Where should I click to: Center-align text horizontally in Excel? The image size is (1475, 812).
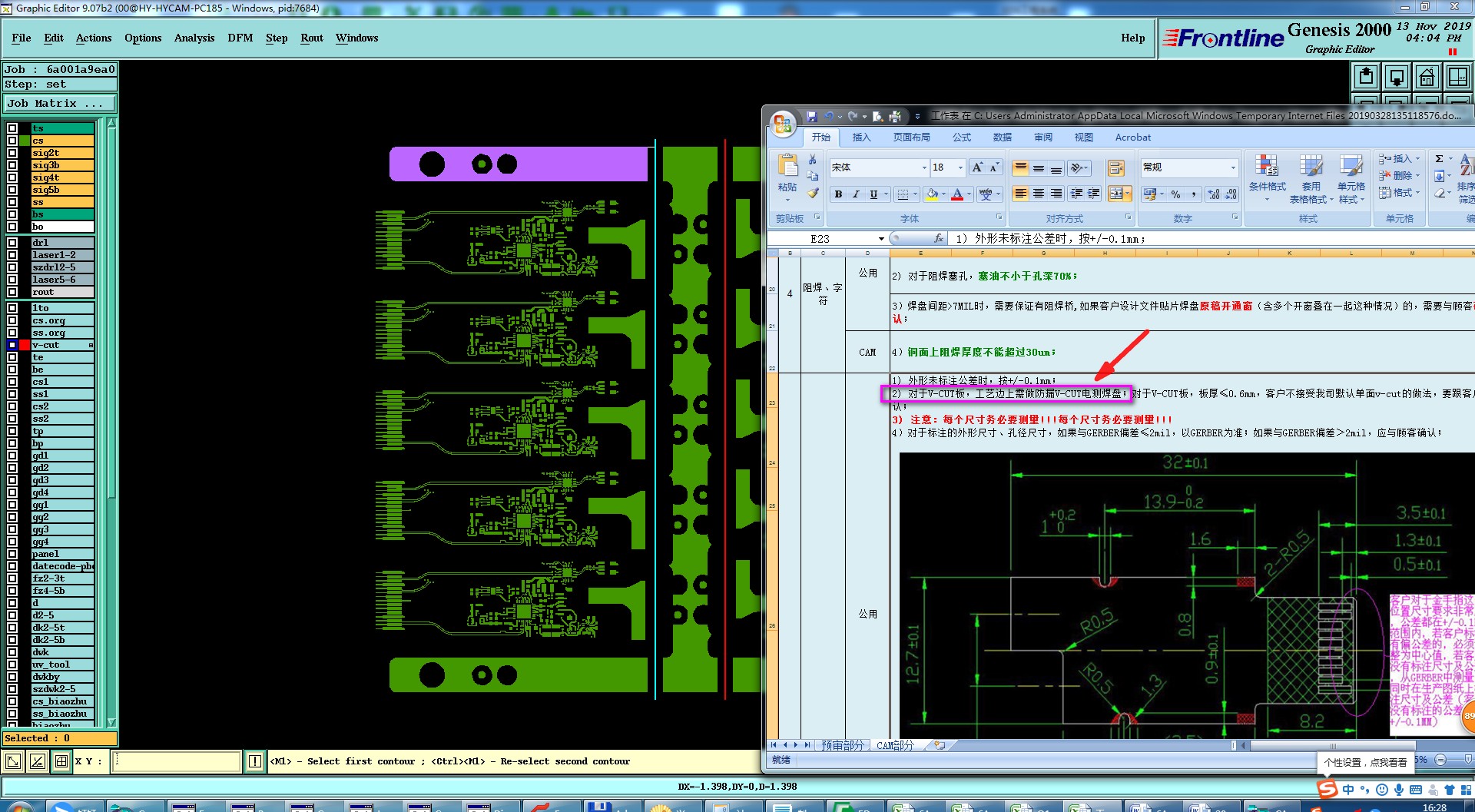tap(1038, 194)
